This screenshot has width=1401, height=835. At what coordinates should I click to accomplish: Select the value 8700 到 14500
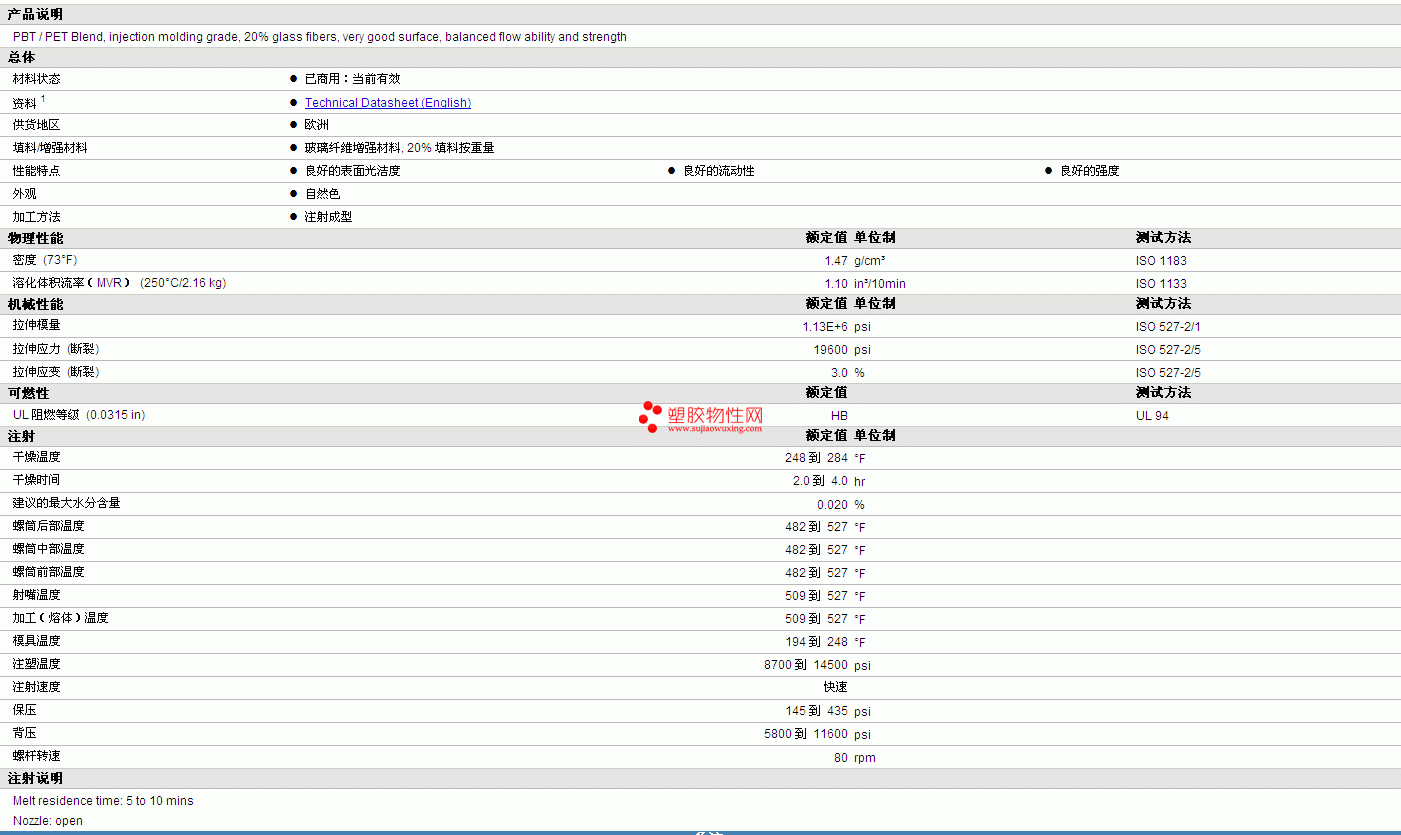tap(806, 665)
